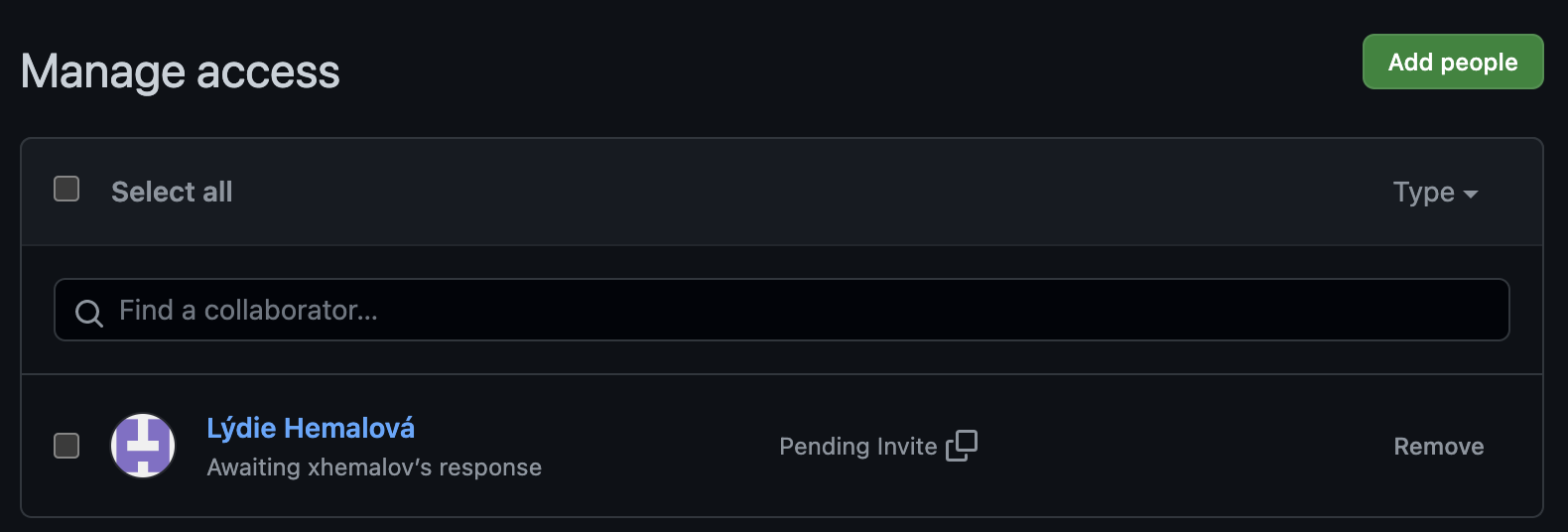Click the Pending Invite label
The image size is (1568, 532).
(857, 447)
